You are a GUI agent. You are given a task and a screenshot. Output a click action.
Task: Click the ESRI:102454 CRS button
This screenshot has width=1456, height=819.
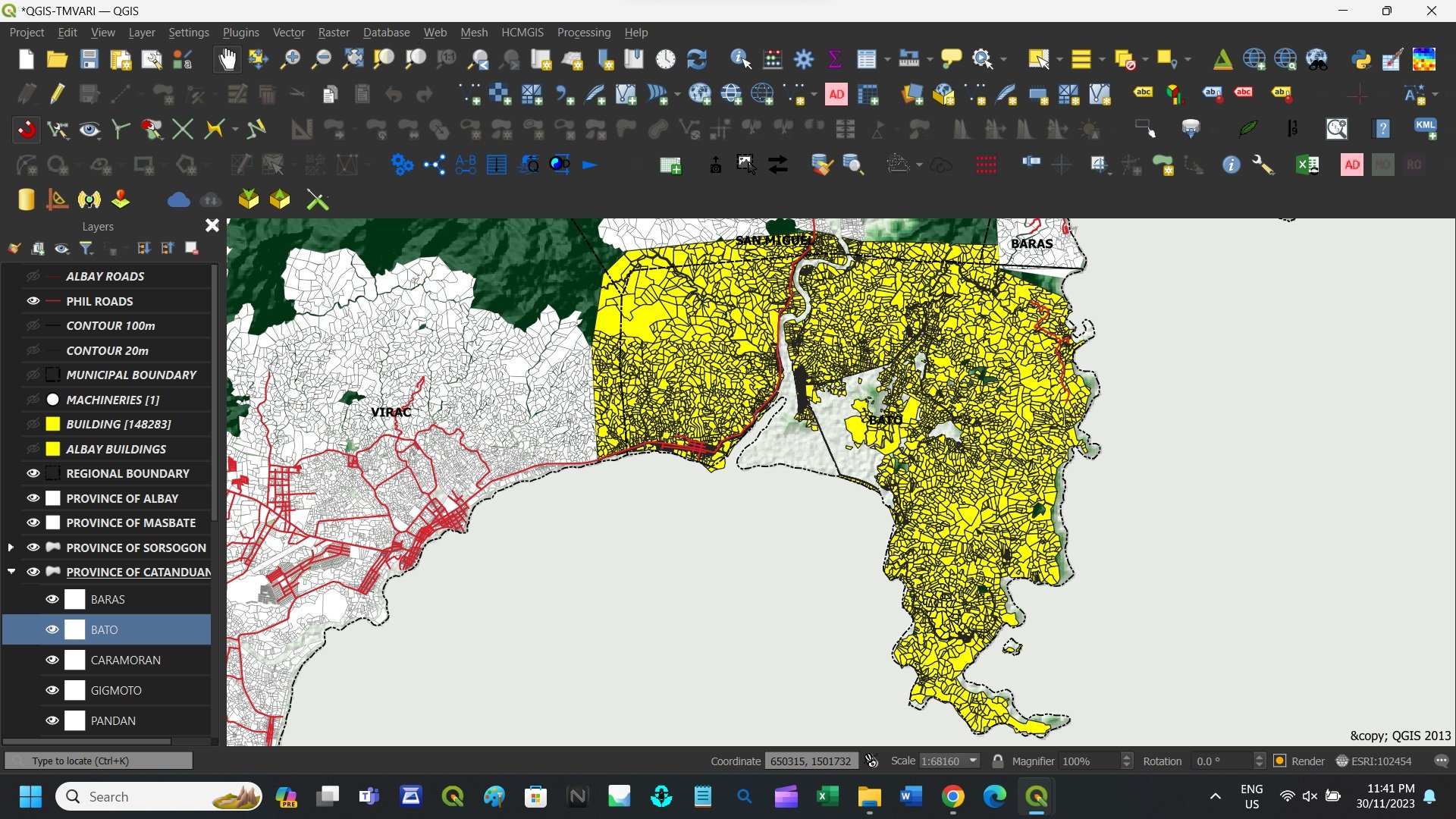(x=1374, y=761)
